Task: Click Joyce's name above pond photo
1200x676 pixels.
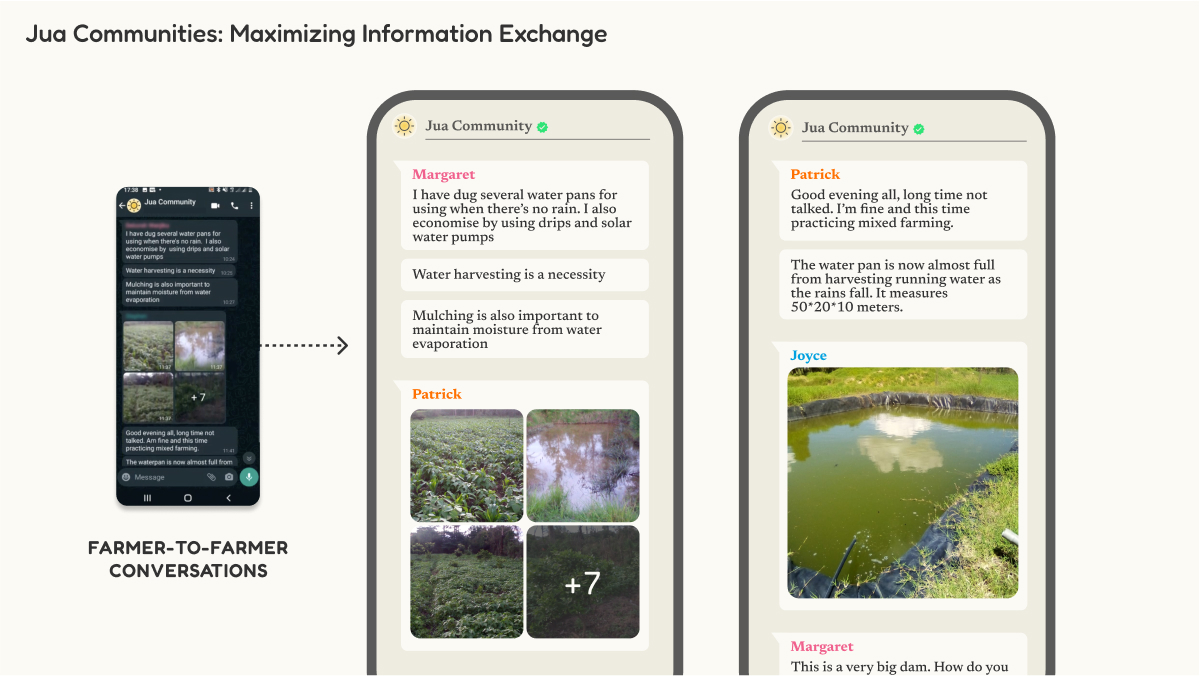Action: 809,355
